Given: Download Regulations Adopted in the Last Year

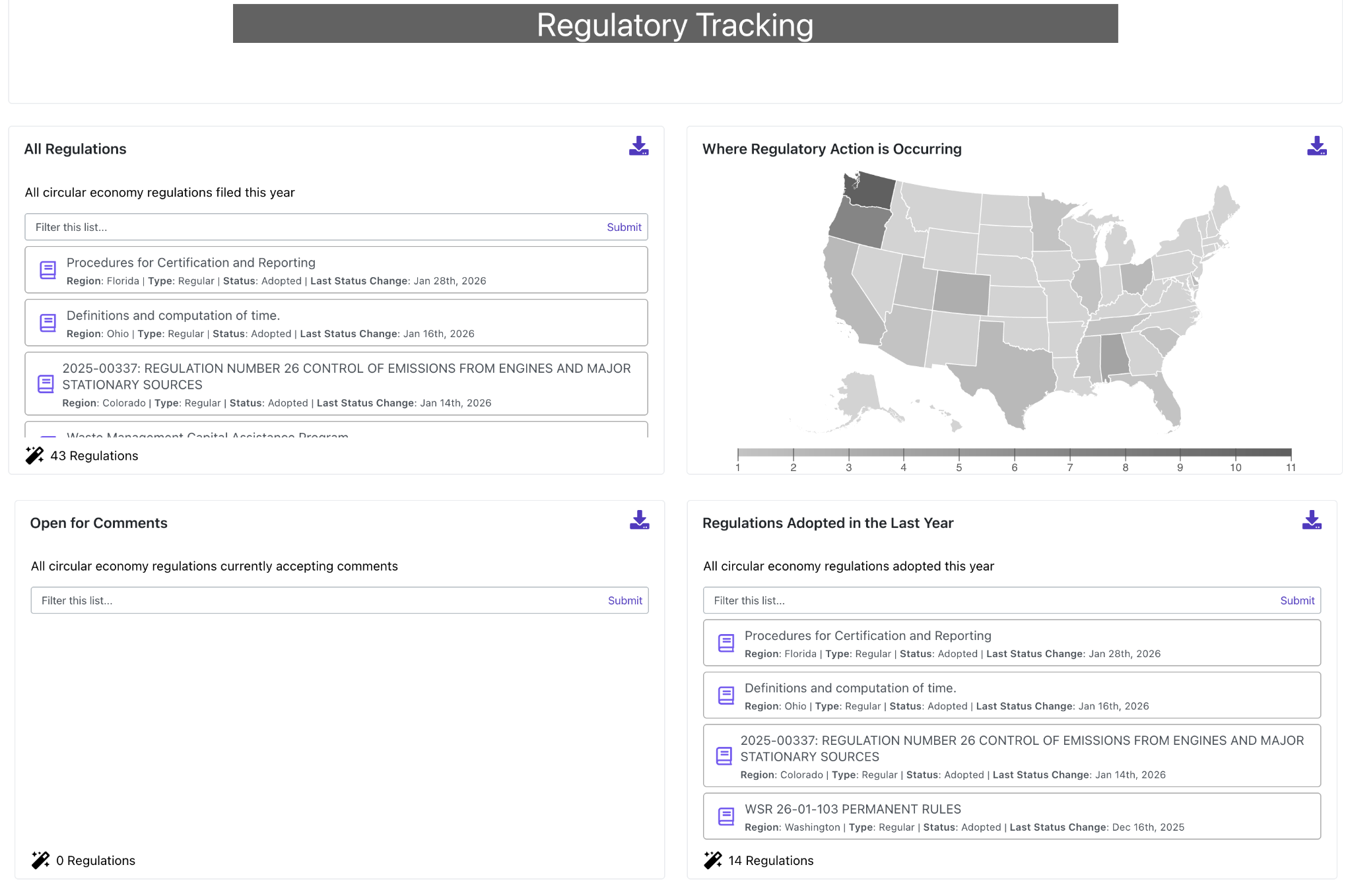Looking at the screenshot, I should (x=1311, y=520).
